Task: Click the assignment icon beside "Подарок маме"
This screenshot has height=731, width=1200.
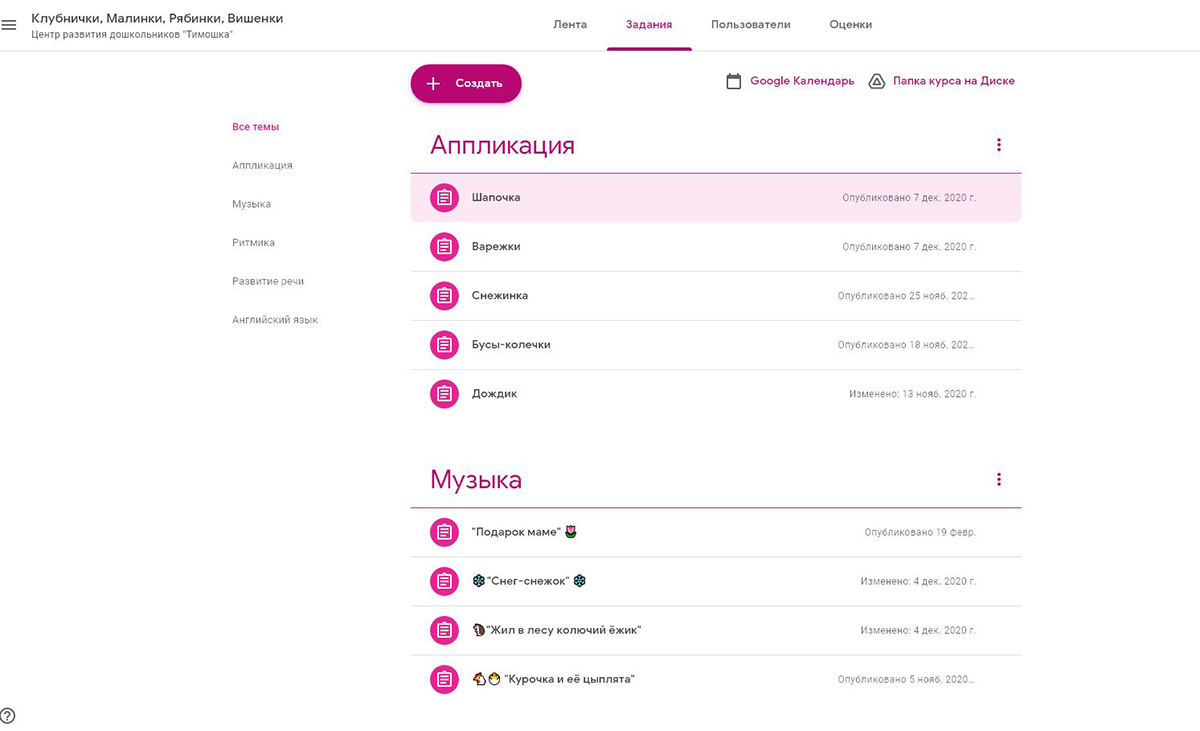Action: point(444,532)
